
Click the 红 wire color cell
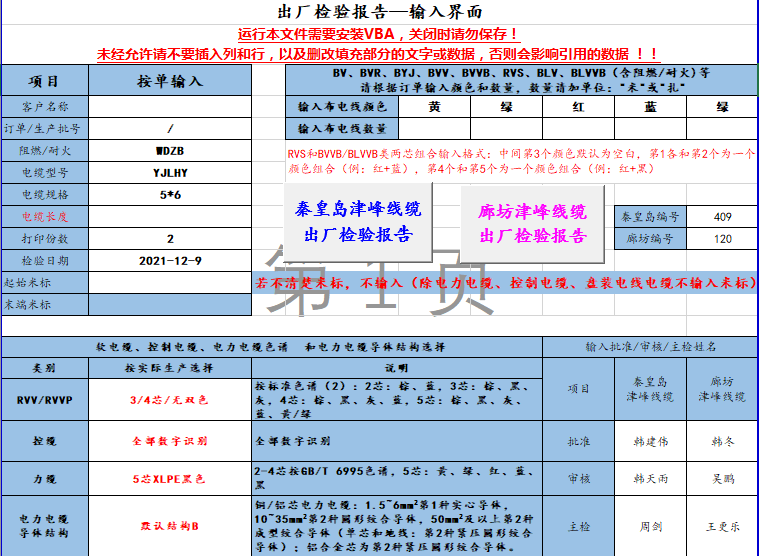[578, 106]
